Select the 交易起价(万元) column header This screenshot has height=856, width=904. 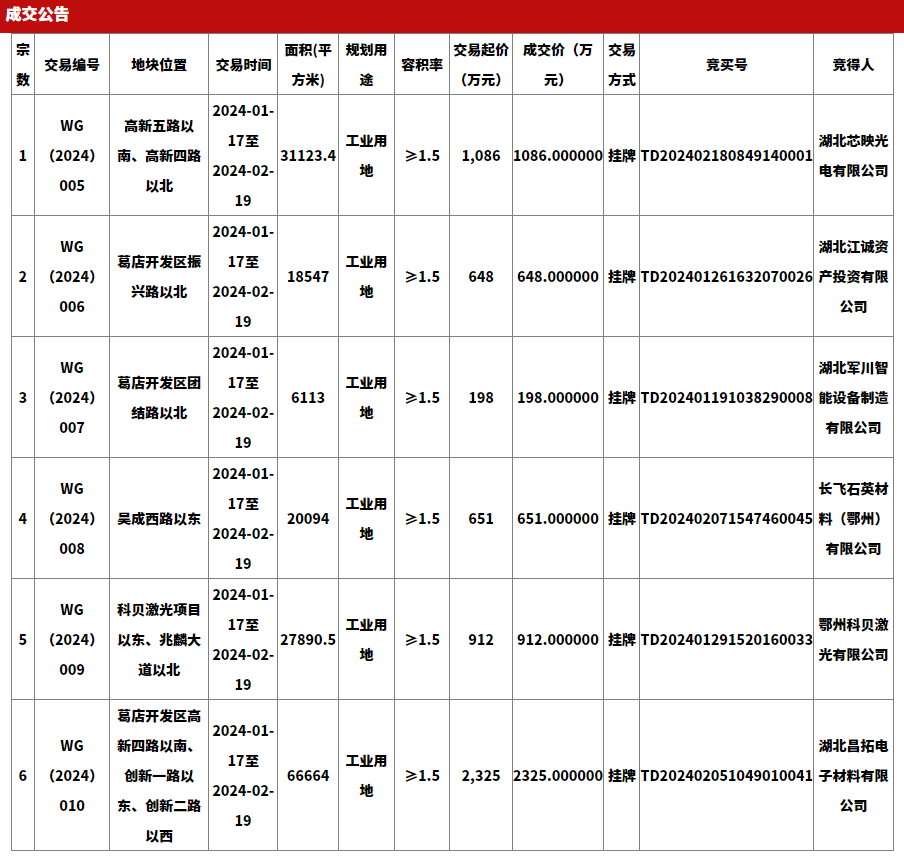pyautogui.click(x=481, y=65)
